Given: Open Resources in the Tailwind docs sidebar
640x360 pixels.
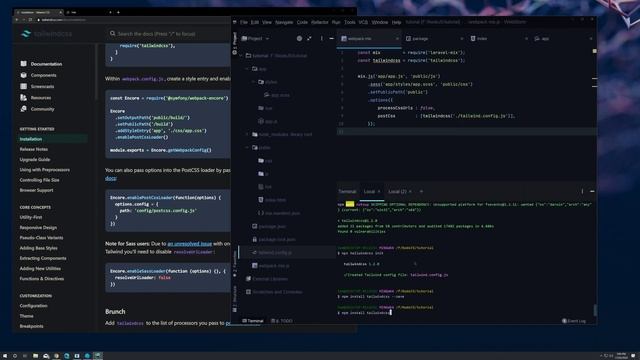Looking at the screenshot, I should click(x=41, y=98).
